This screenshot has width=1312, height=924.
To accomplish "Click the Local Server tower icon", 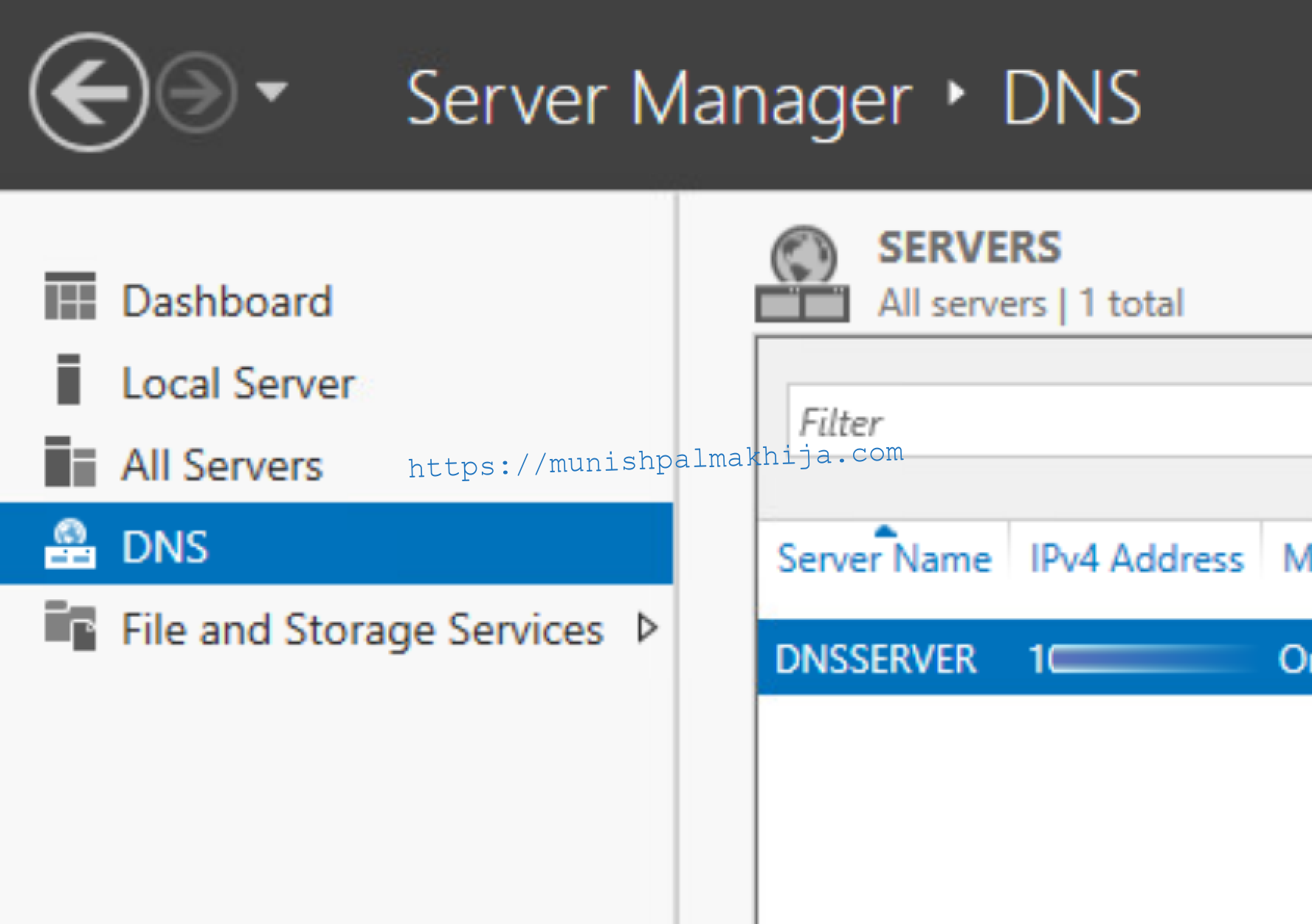I will pos(69,379).
